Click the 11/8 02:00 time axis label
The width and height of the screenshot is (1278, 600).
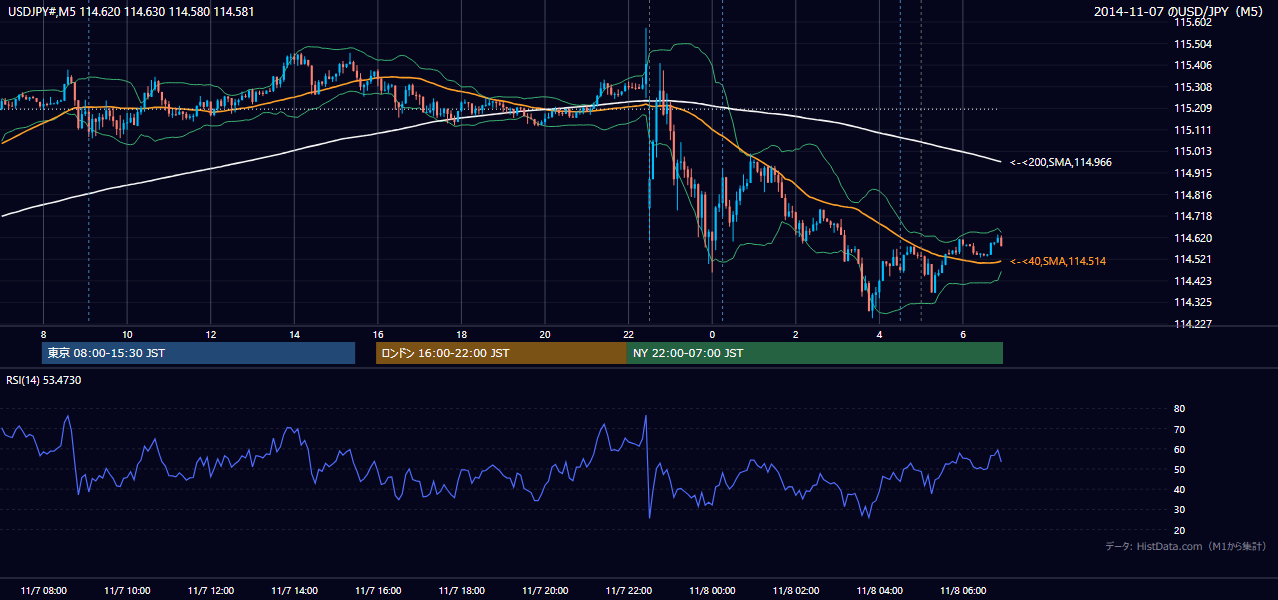(795, 591)
